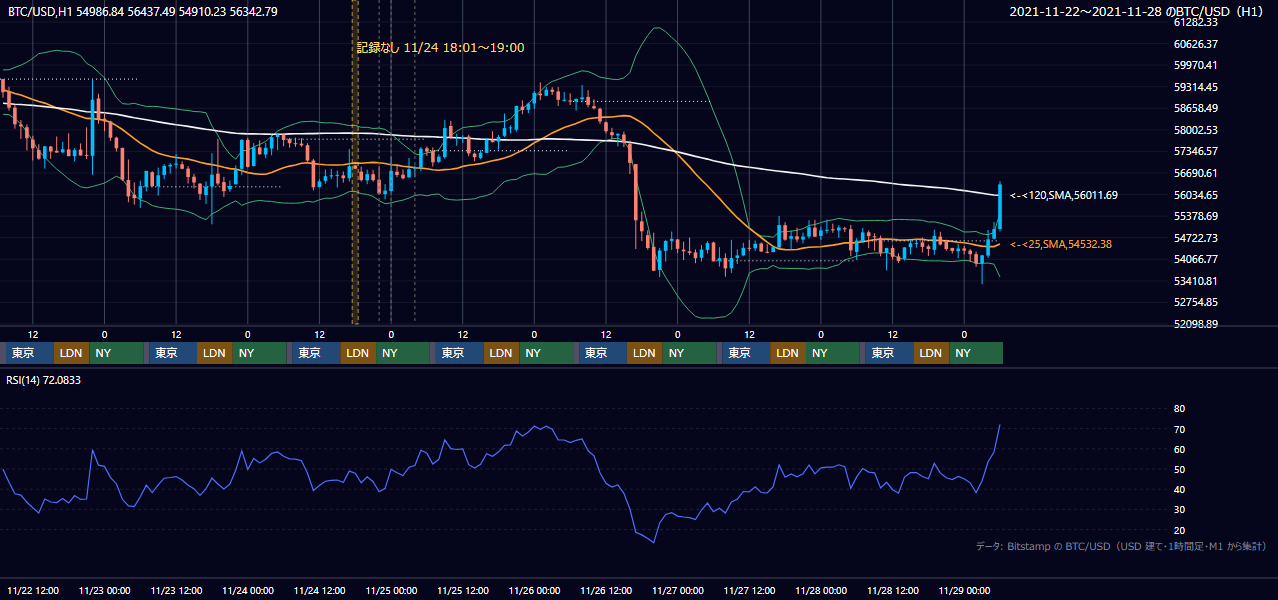Click the 11/24 00:00 time axis label
Viewport: 1278px width, 600px height.
coord(248,590)
